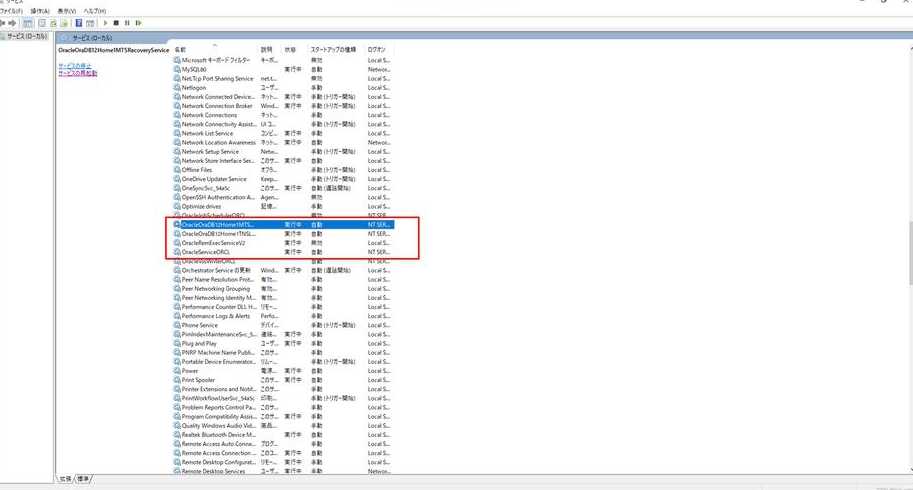Select the Quality Windows Audio Vid... service
913x490 pixels.
pyautogui.click(x=284, y=425)
